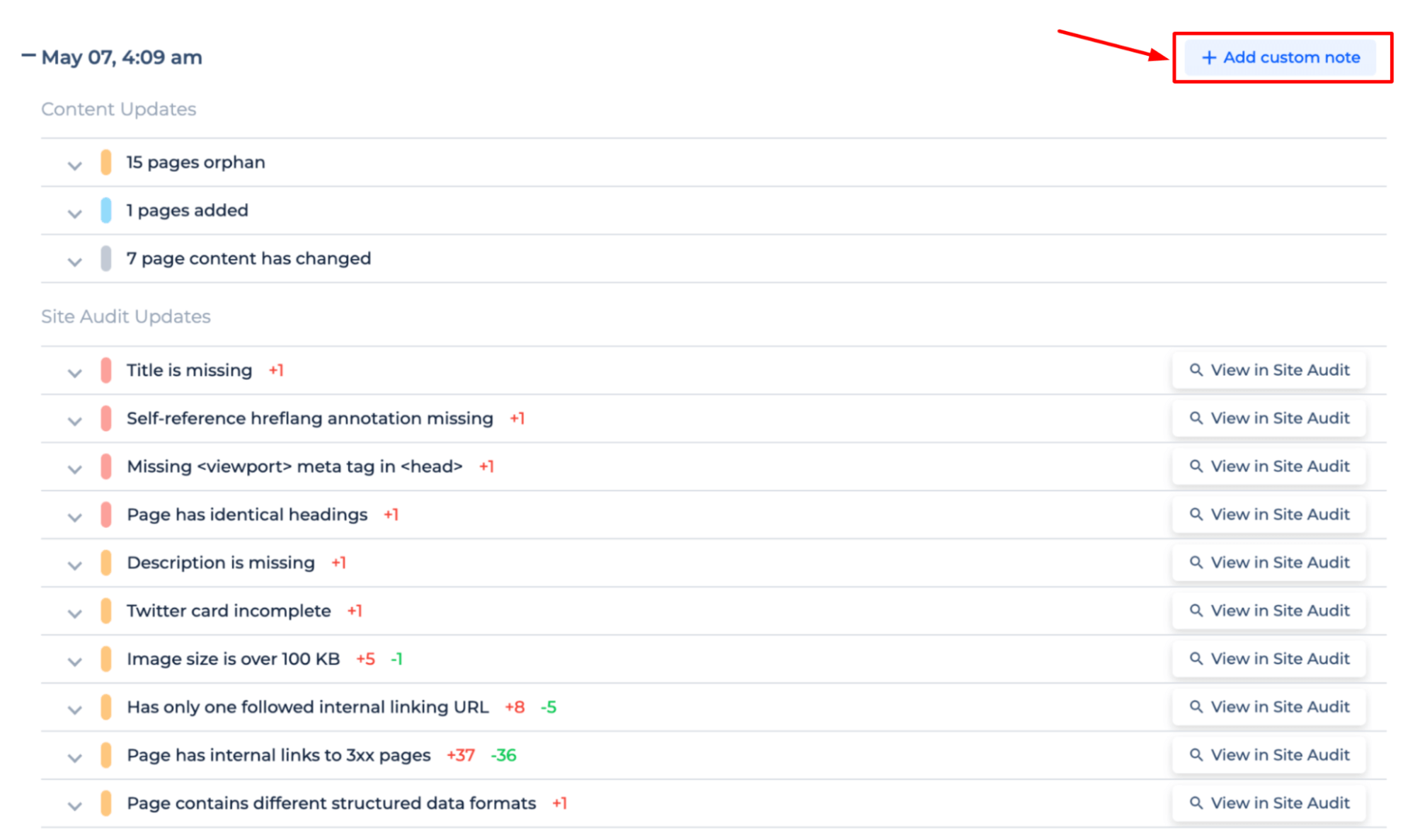
Task: View Title is missing in Site Audit
Action: (x=1269, y=370)
